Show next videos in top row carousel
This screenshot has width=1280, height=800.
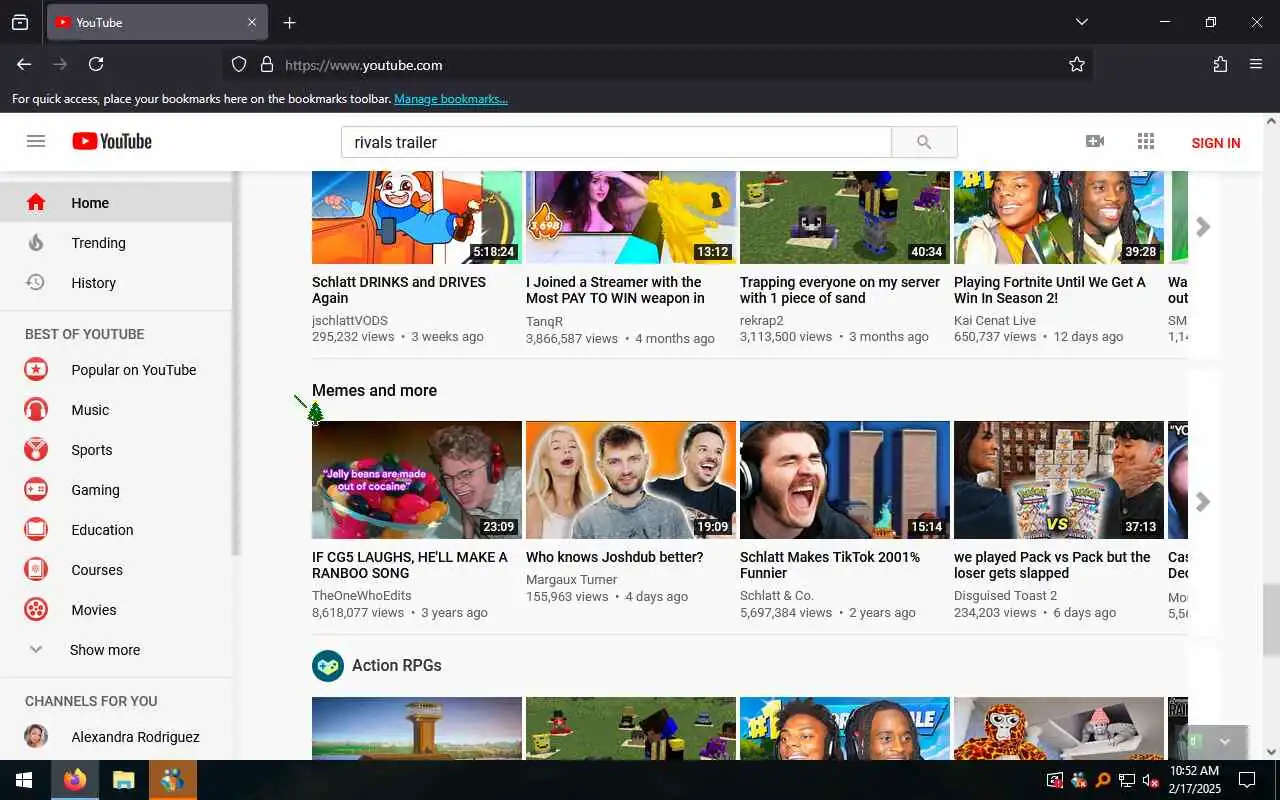pos(1203,227)
